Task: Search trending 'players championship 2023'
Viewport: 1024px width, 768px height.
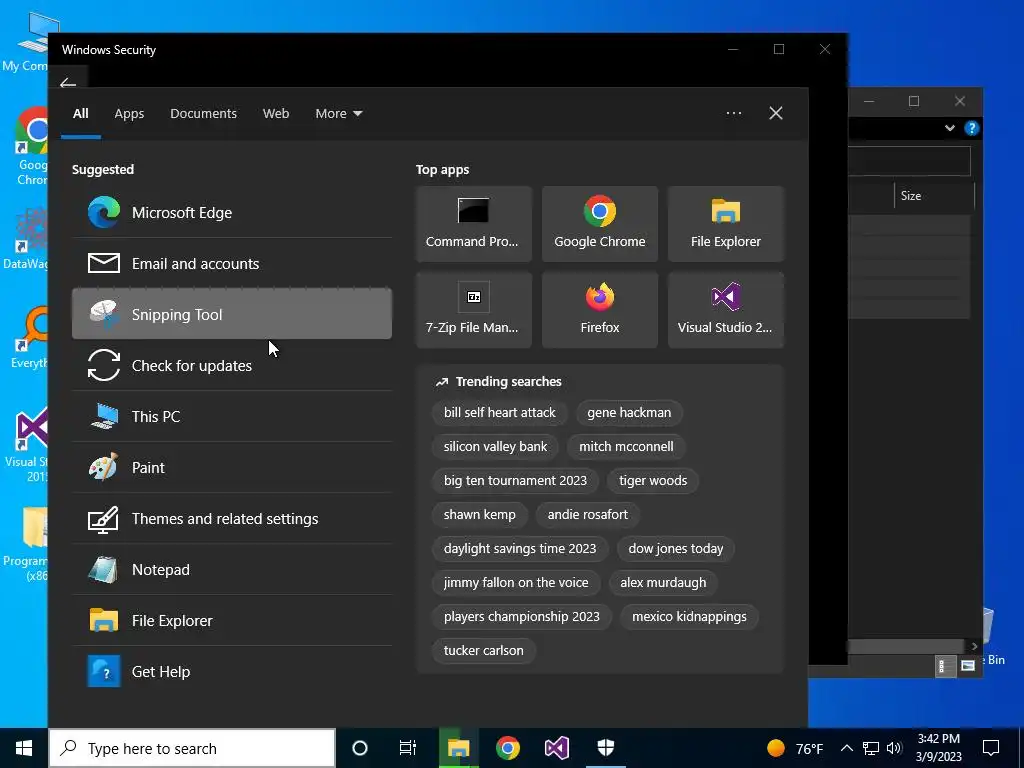Action: 522,616
